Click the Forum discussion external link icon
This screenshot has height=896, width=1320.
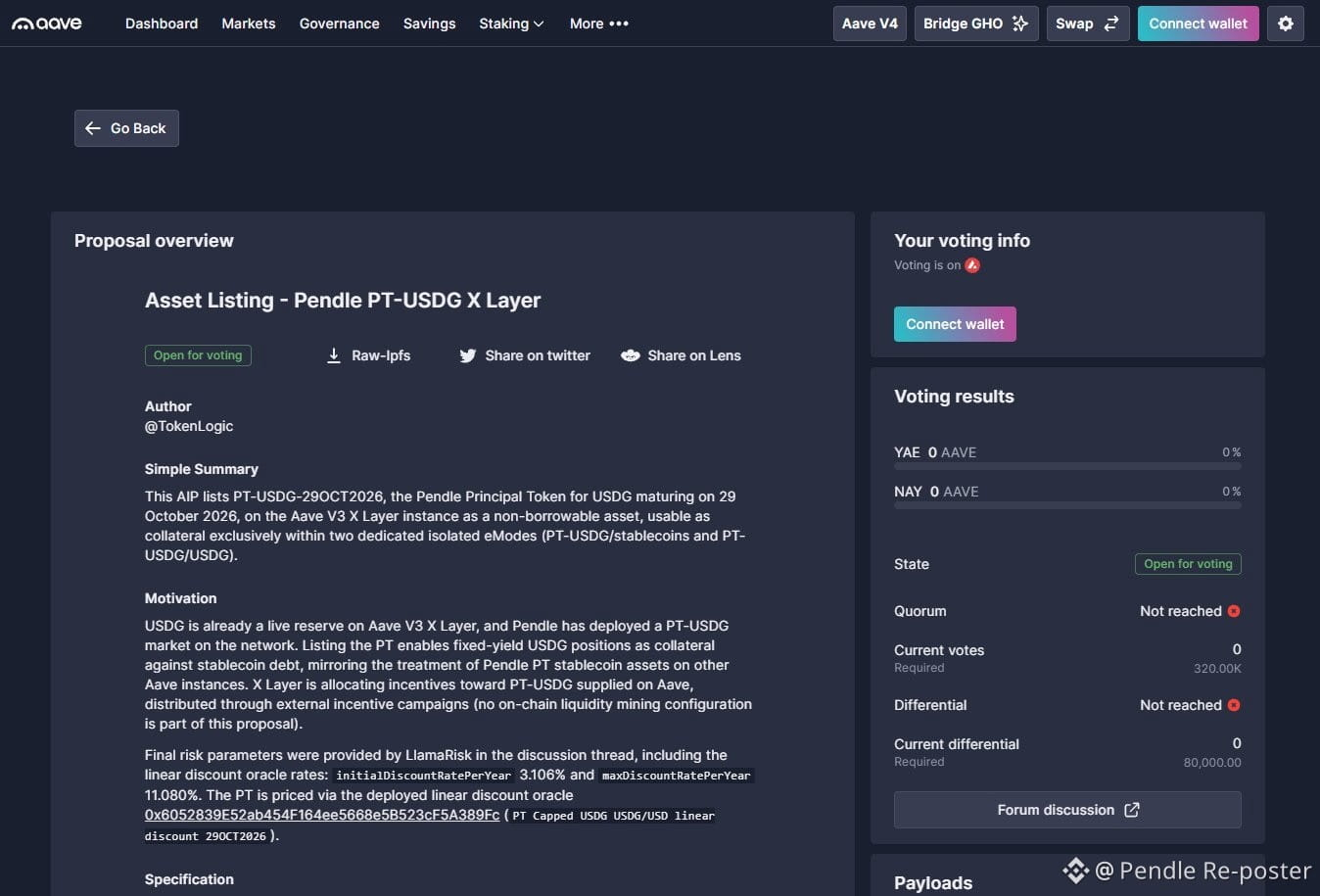pos(1132,810)
